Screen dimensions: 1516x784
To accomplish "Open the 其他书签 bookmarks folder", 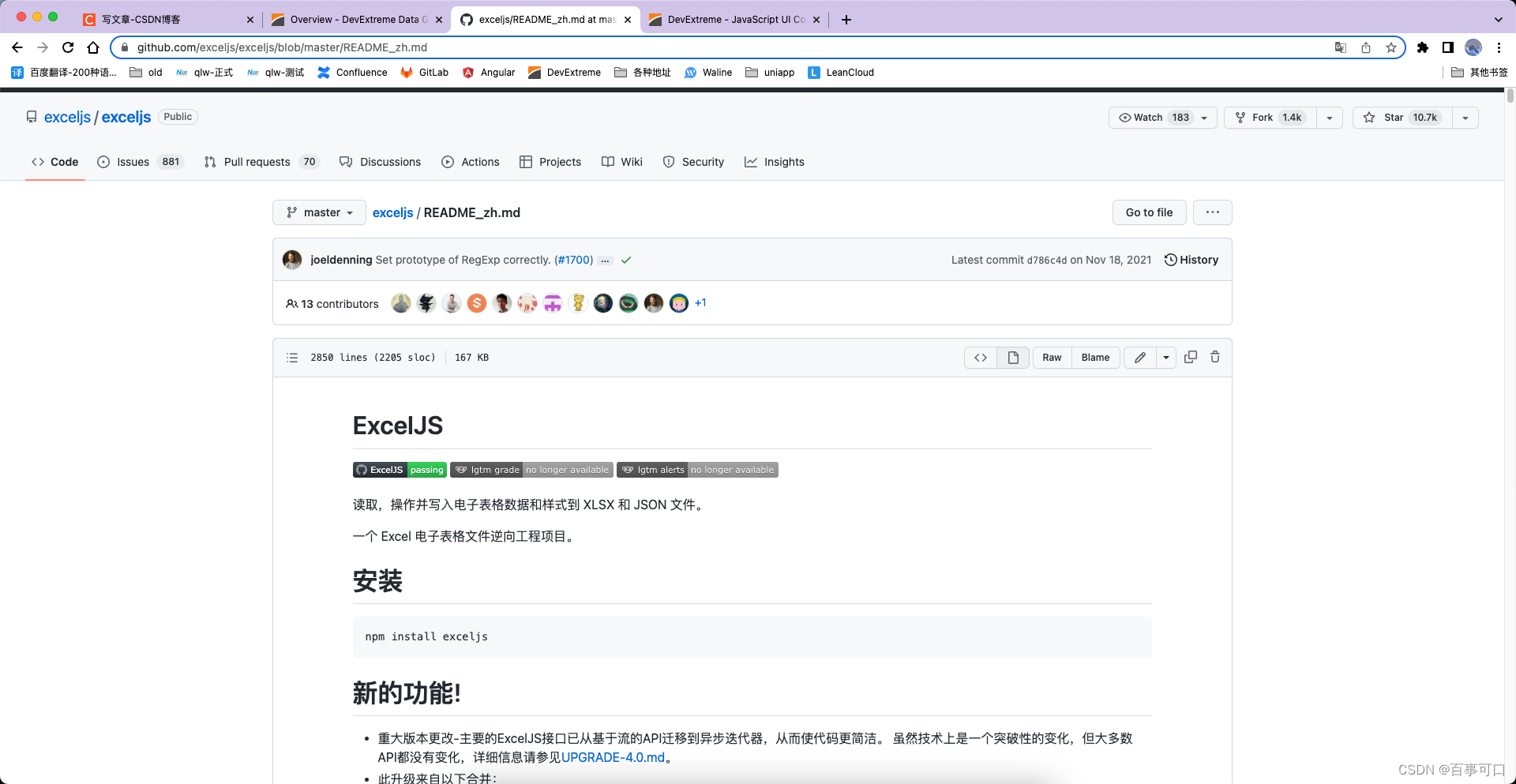I will 1480,73.
